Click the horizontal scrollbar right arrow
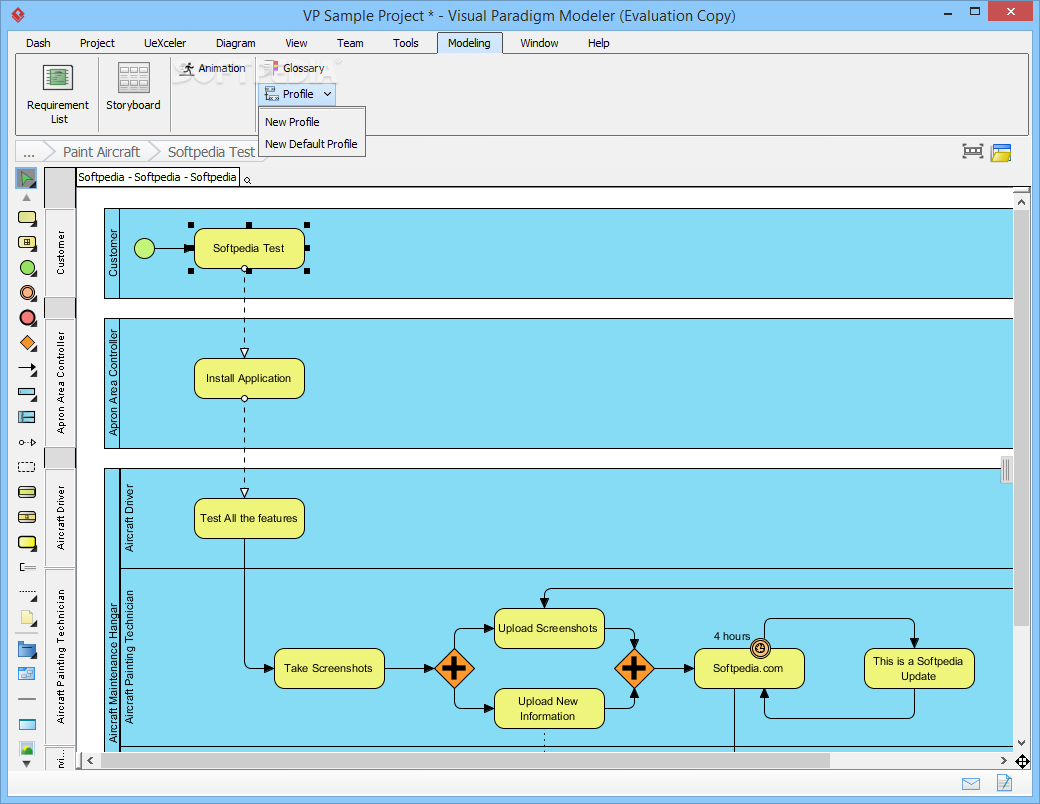1040x804 pixels. click(1004, 761)
